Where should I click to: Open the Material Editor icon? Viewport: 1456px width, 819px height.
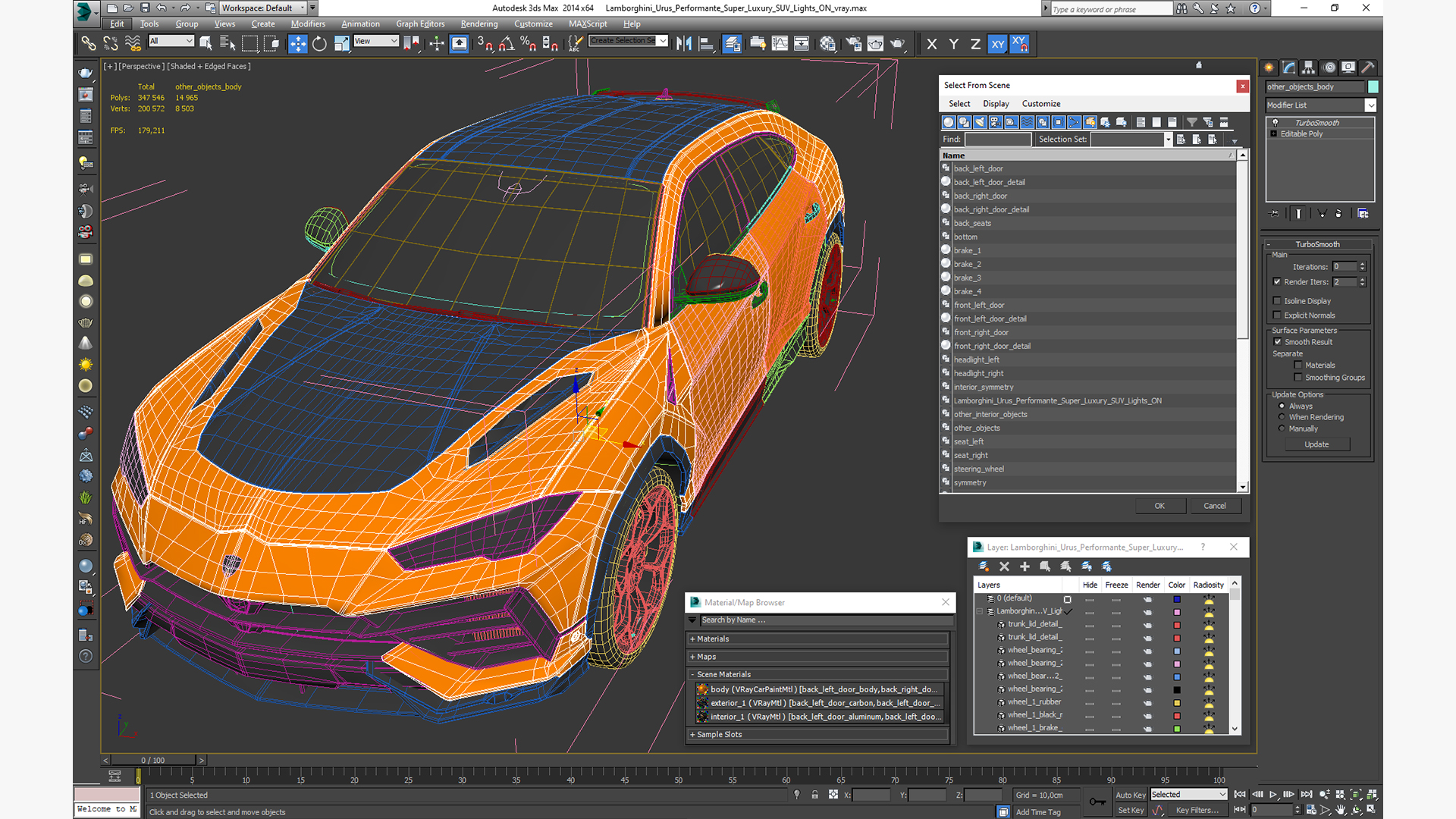[827, 43]
